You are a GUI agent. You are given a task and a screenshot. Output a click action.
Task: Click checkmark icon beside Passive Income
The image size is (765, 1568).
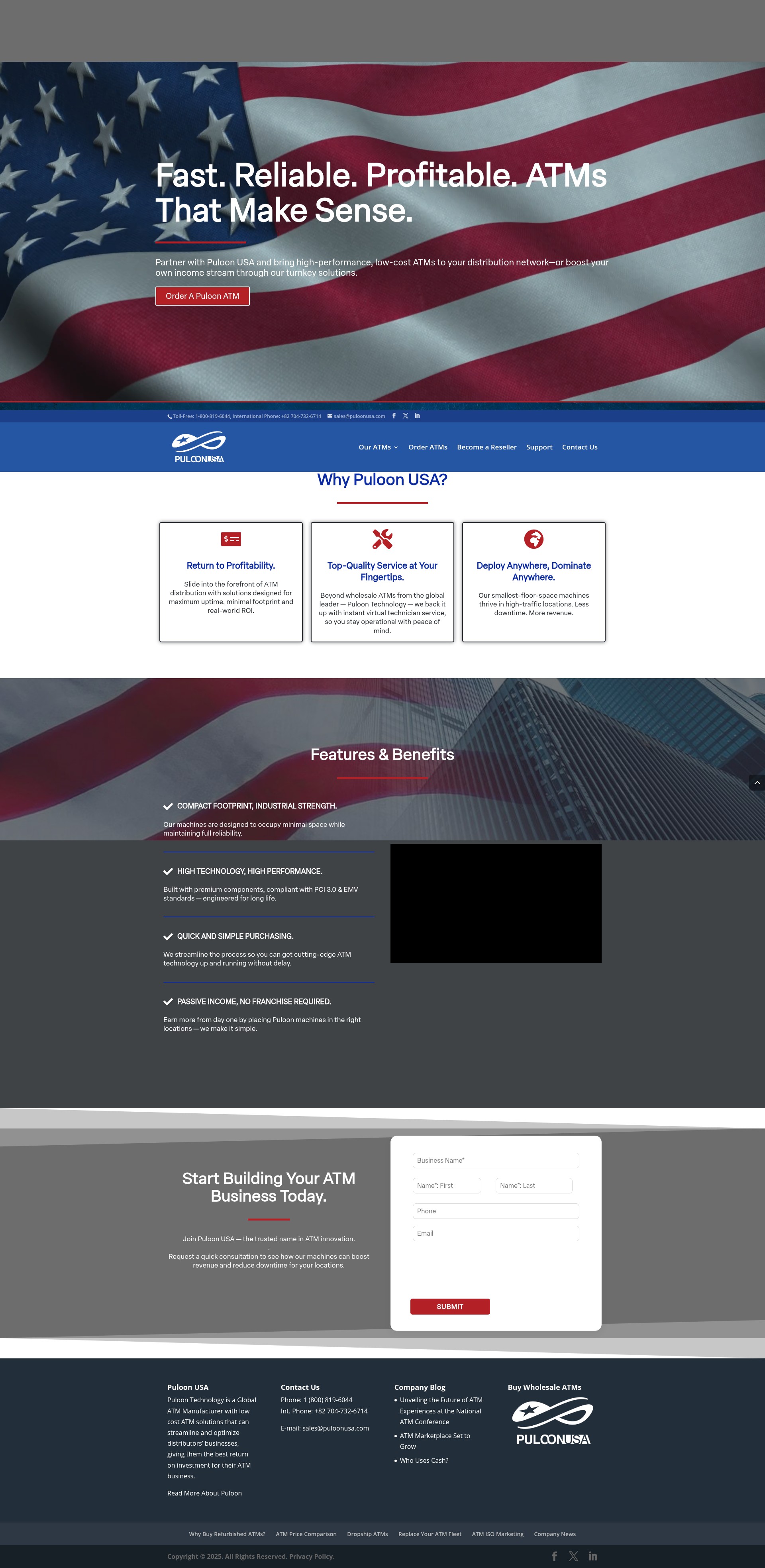(168, 1001)
